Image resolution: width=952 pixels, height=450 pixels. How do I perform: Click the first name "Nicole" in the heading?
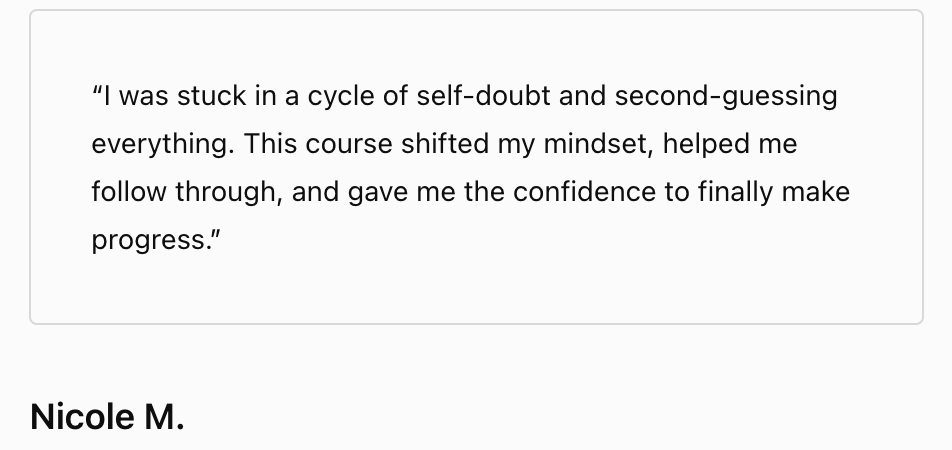click(x=76, y=417)
